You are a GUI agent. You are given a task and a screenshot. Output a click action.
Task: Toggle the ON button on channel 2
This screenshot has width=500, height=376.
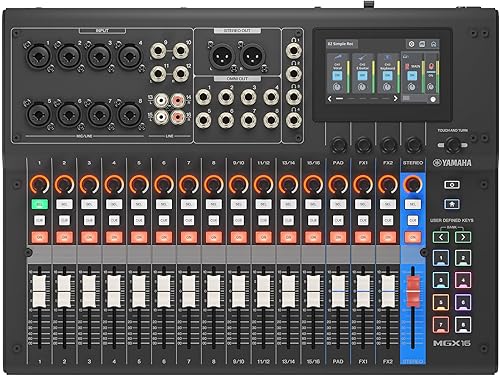(x=64, y=237)
